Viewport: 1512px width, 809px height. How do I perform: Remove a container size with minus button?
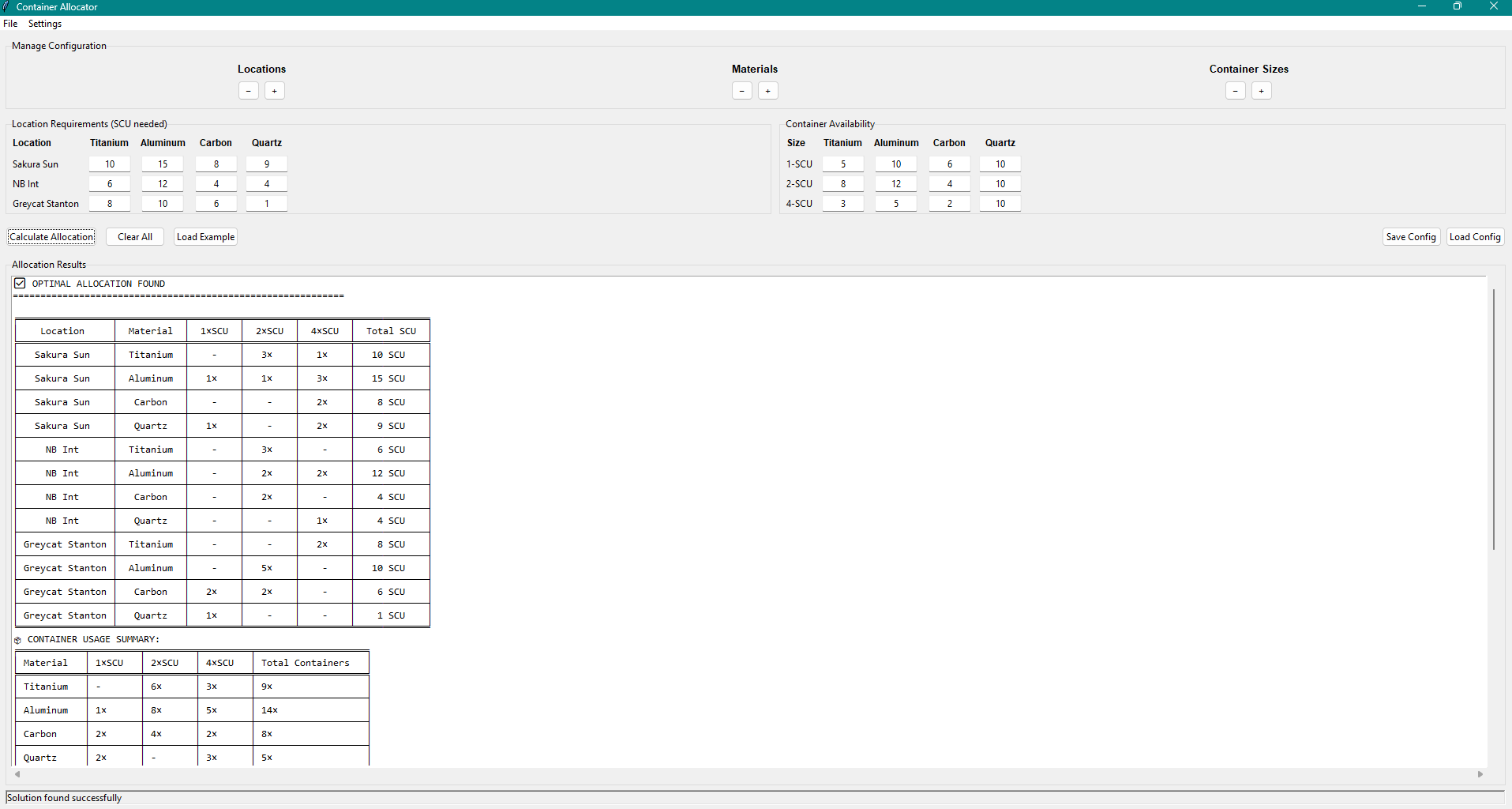1236,91
